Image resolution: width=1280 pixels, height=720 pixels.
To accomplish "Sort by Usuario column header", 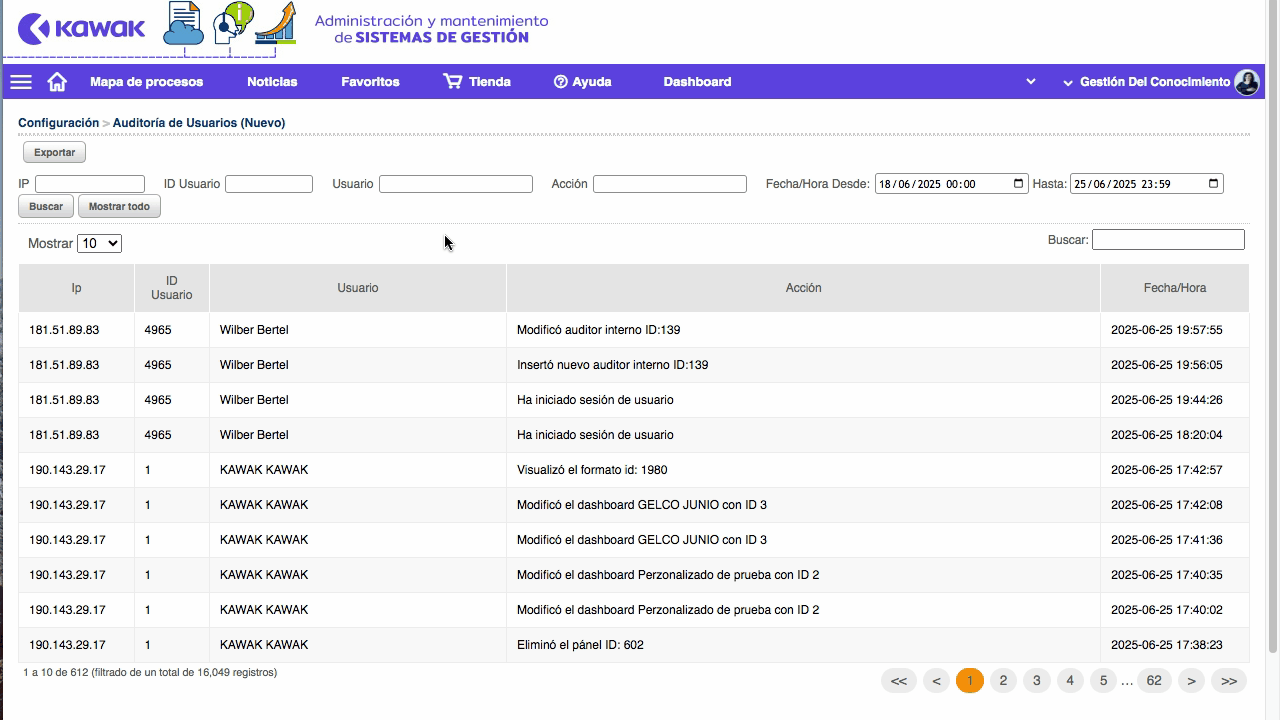I will 358,288.
